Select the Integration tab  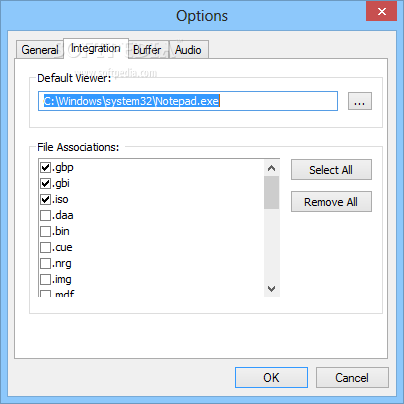pyautogui.click(x=96, y=48)
